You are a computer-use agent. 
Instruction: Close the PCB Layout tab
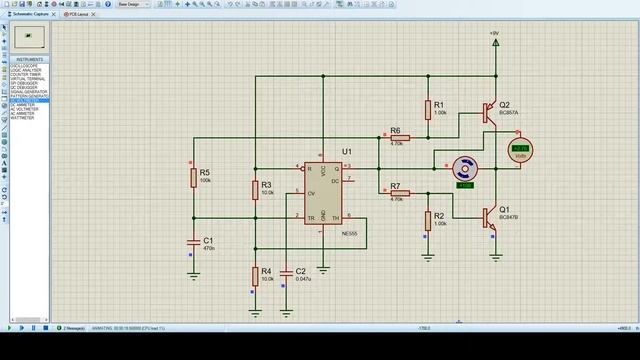point(93,14)
